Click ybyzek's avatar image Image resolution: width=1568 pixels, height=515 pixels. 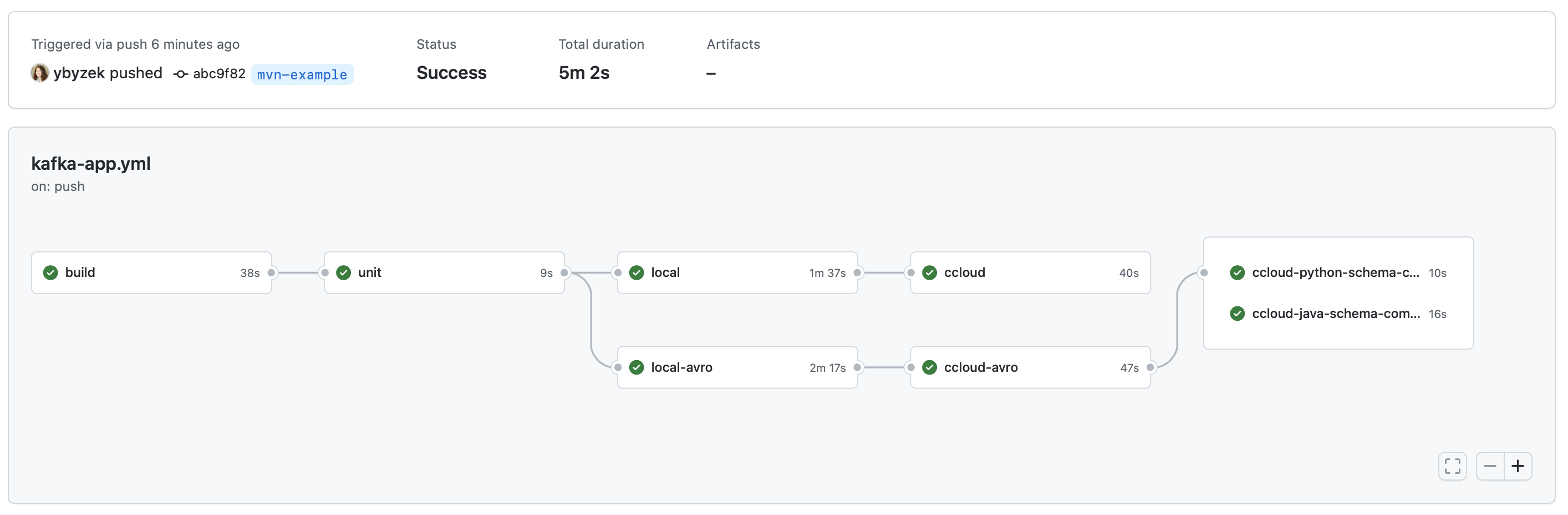click(39, 73)
